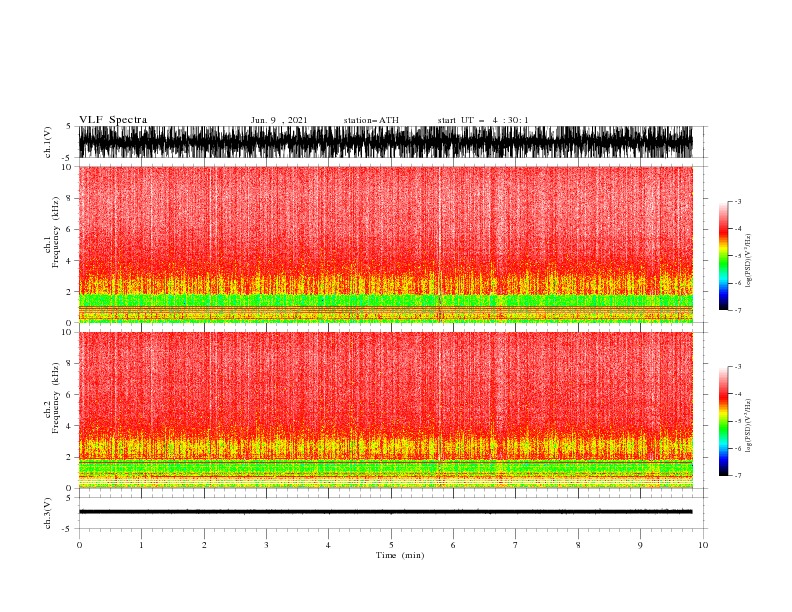Viewport: 792px width, 612px height.
Task: Click the ch.2 spectrogram color bar
Action: (723, 421)
